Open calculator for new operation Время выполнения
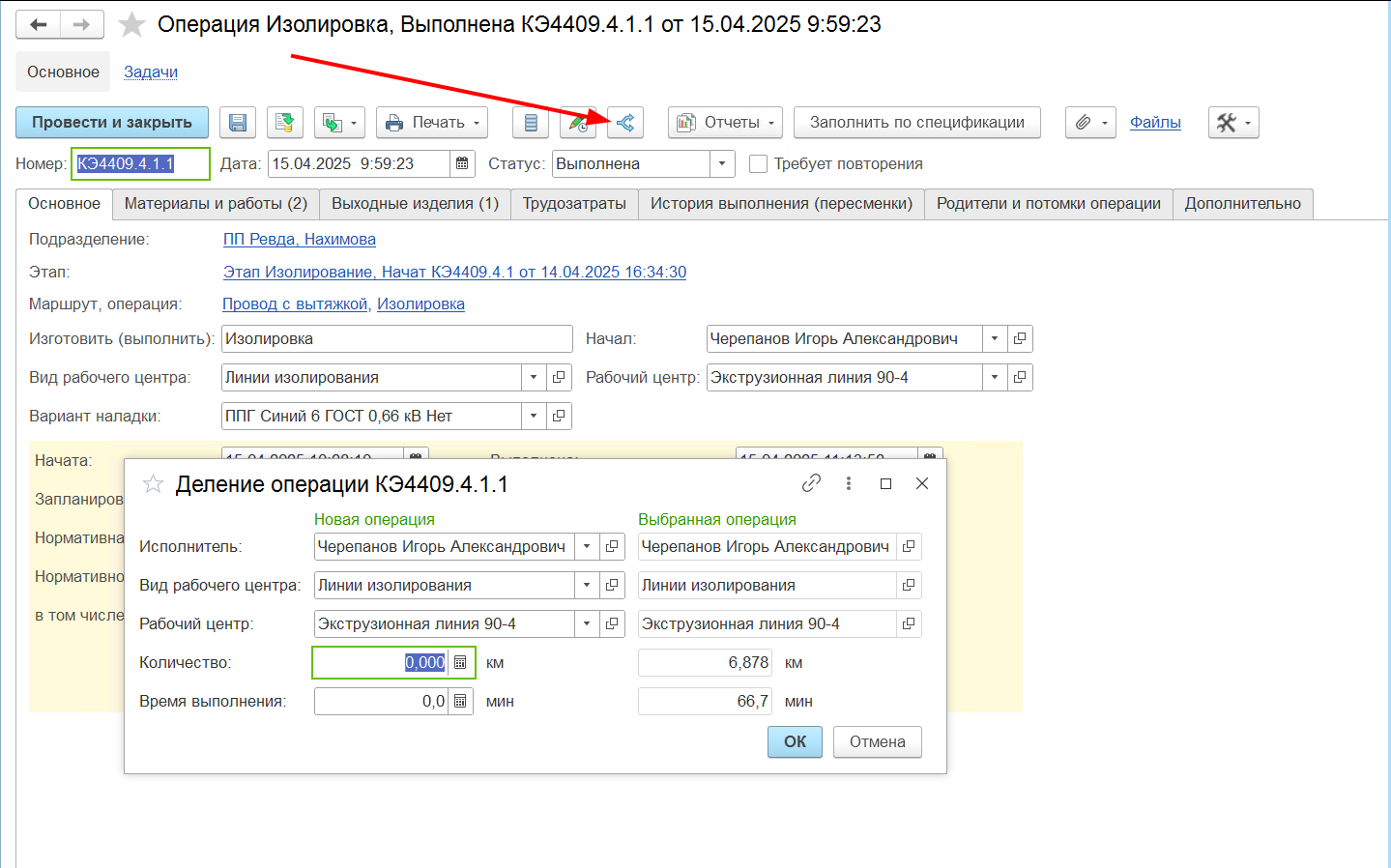This screenshot has width=1391, height=868. click(x=461, y=702)
